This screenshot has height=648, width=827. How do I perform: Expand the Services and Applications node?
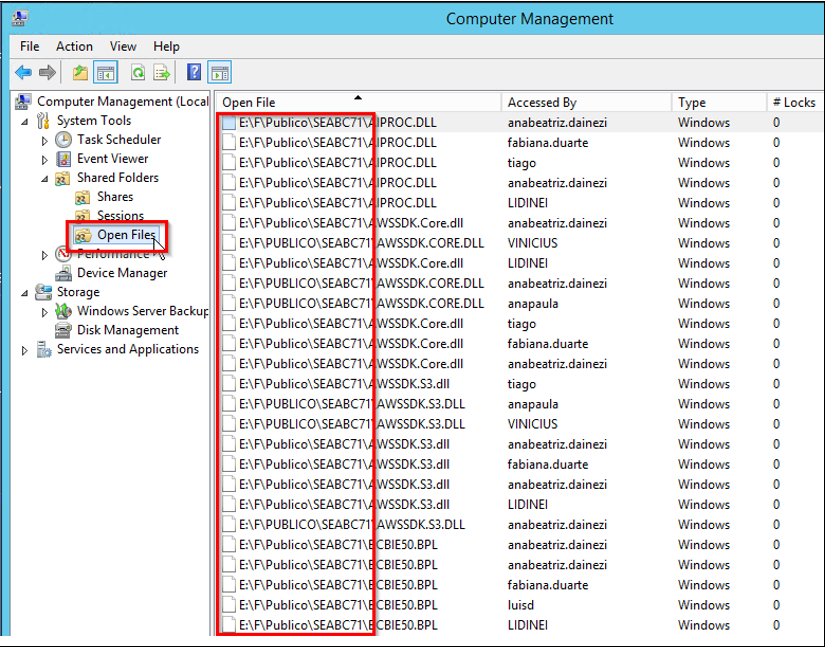[25, 350]
